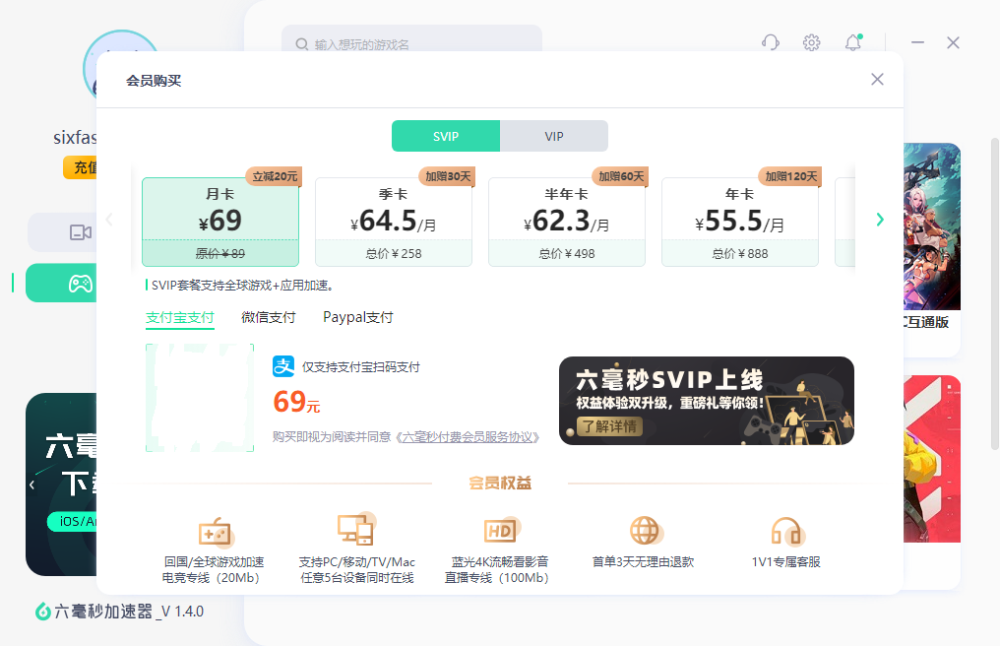
Task: Click the user avatar in sidebar
Action: [121, 64]
